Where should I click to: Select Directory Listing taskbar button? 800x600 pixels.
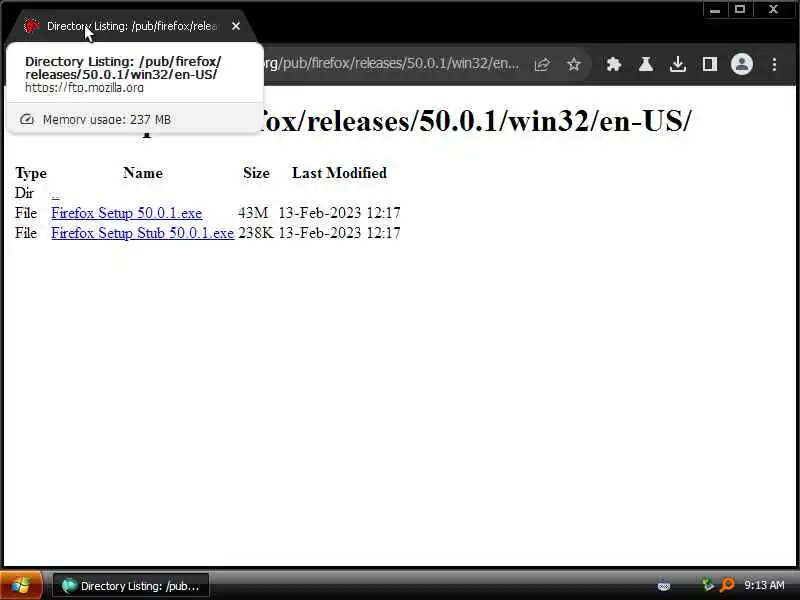pos(131,586)
